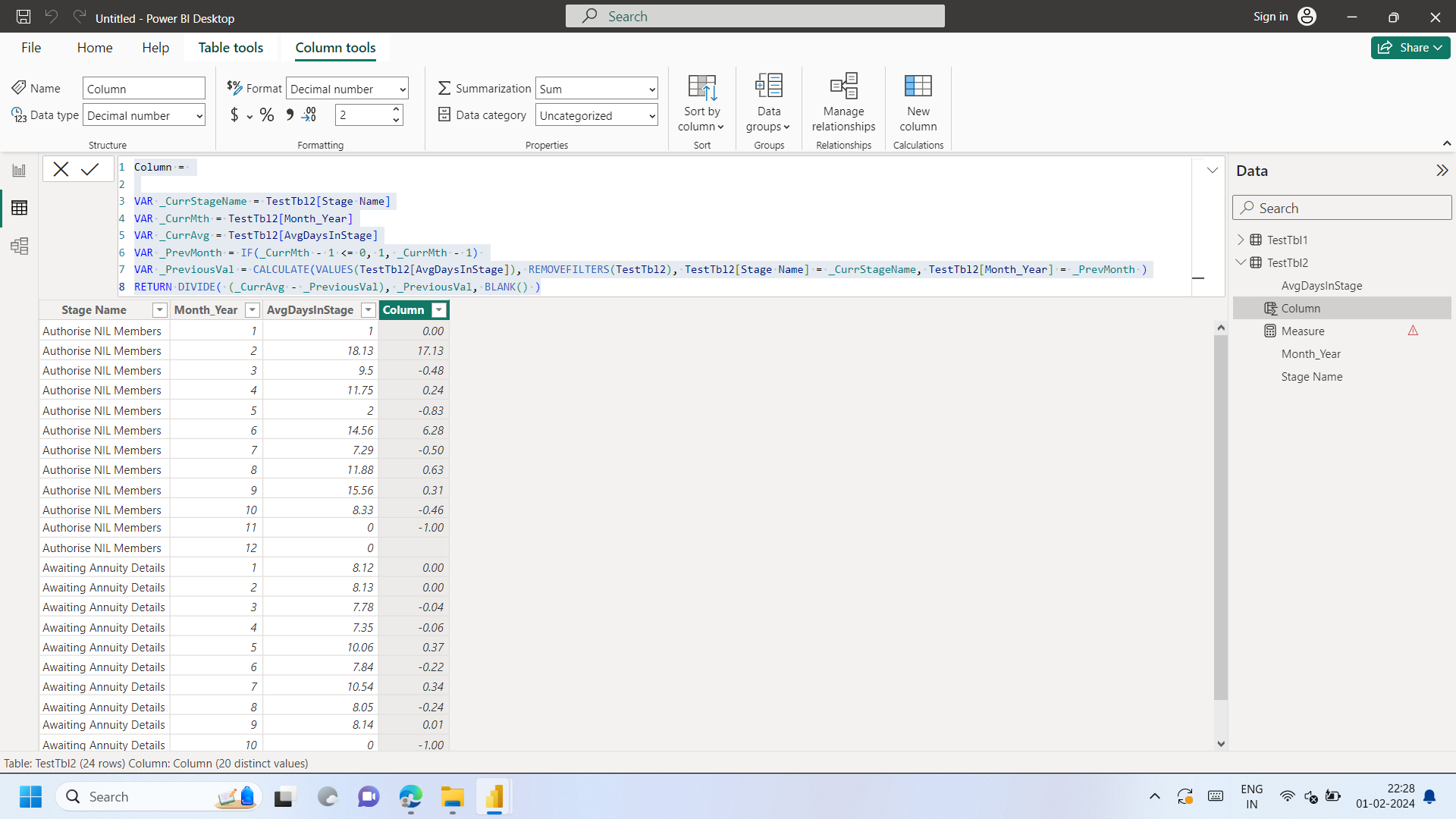Click the column Name input field
The height and width of the screenshot is (819, 1456).
click(x=144, y=89)
